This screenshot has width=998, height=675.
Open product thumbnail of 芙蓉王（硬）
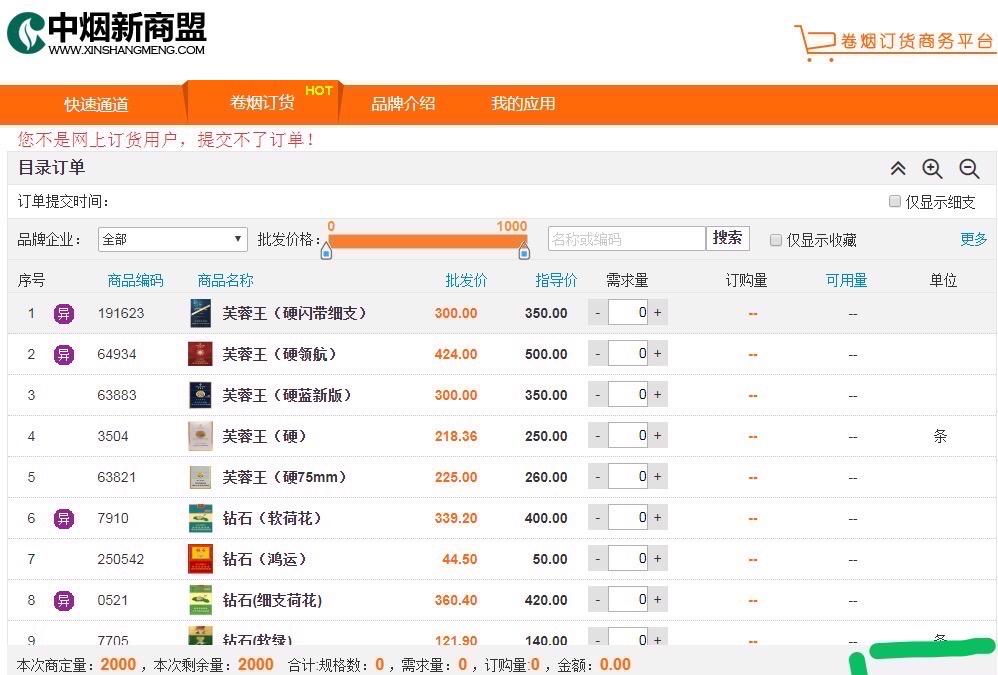[200, 436]
